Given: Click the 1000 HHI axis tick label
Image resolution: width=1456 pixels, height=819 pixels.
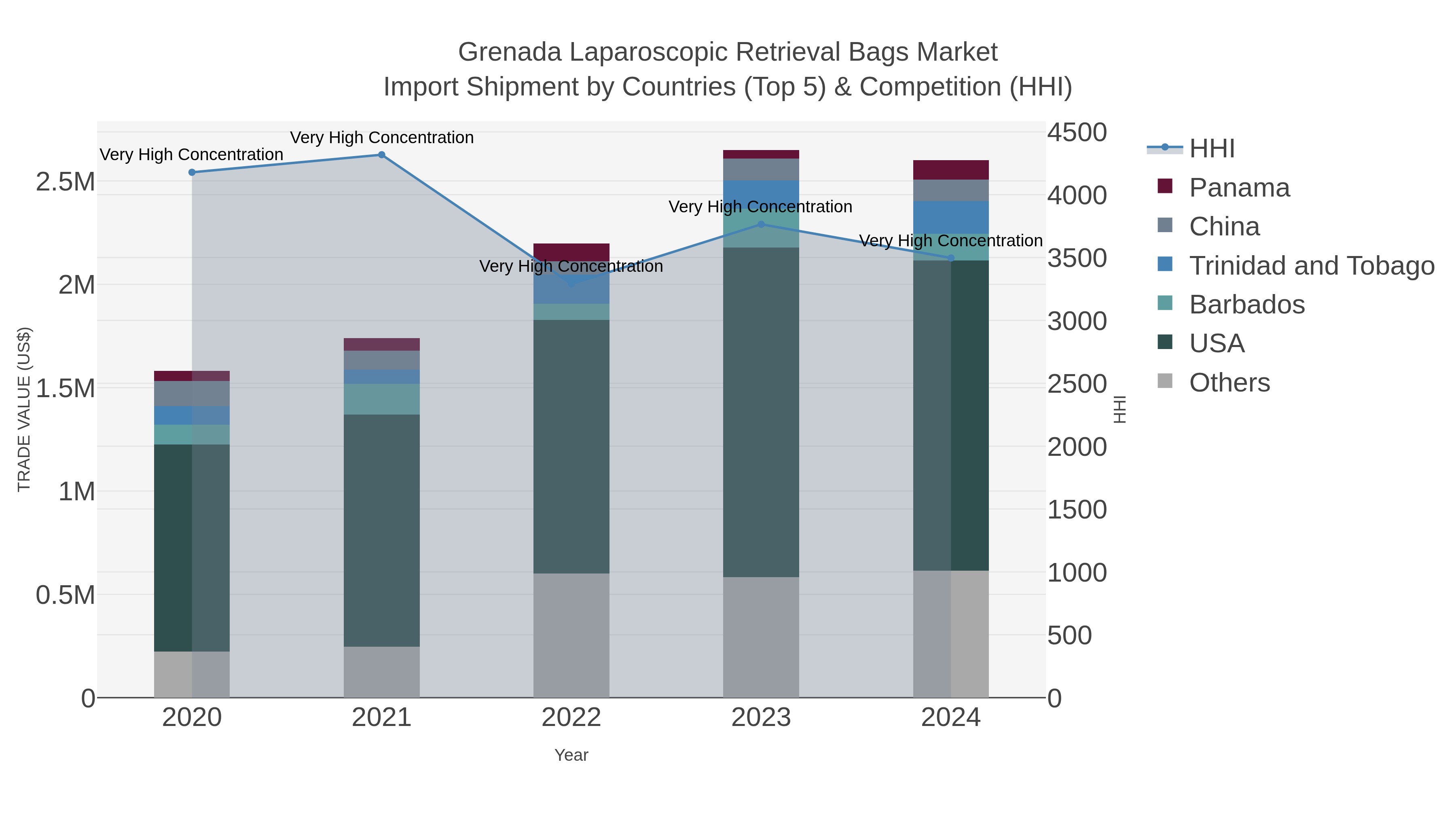Looking at the screenshot, I should (x=1077, y=573).
